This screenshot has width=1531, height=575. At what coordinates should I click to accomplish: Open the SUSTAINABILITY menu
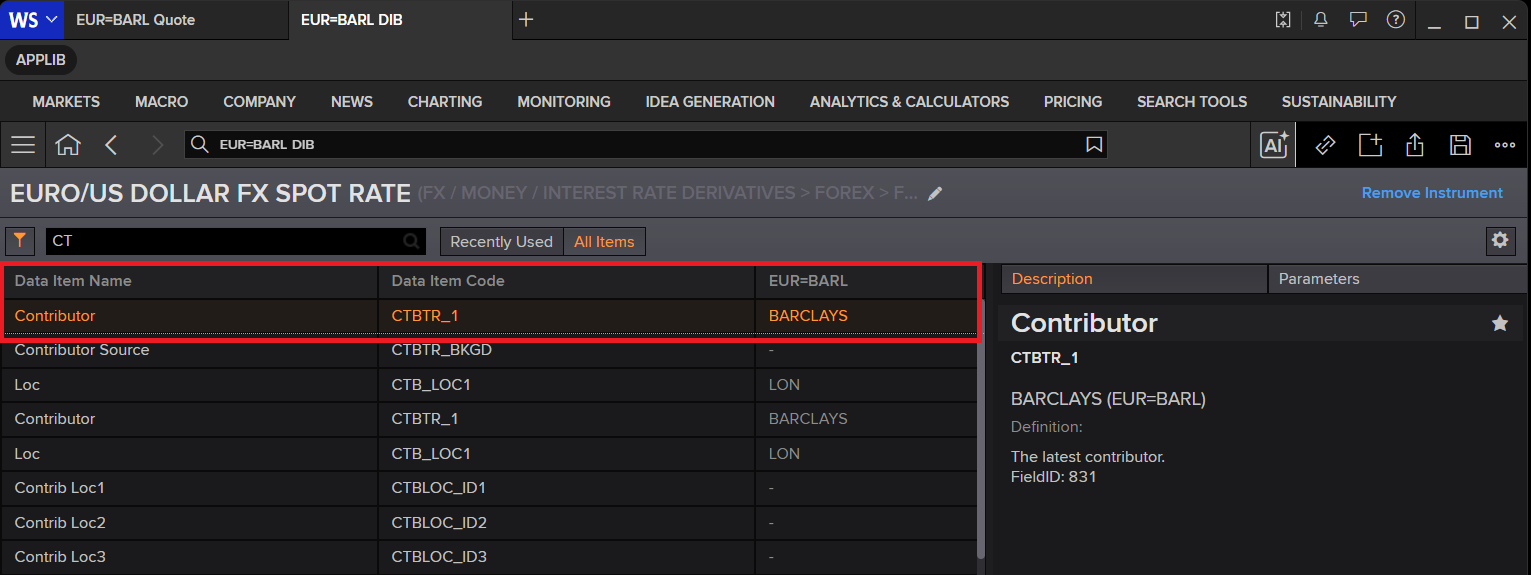[x=1339, y=102]
